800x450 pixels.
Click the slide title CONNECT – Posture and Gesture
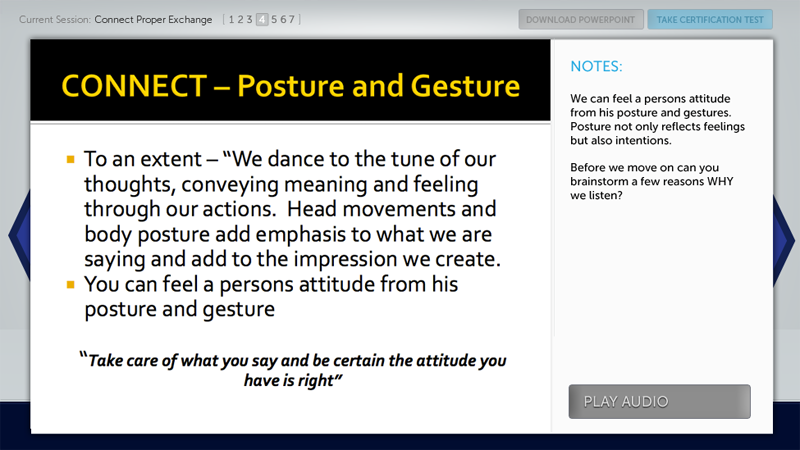(290, 84)
